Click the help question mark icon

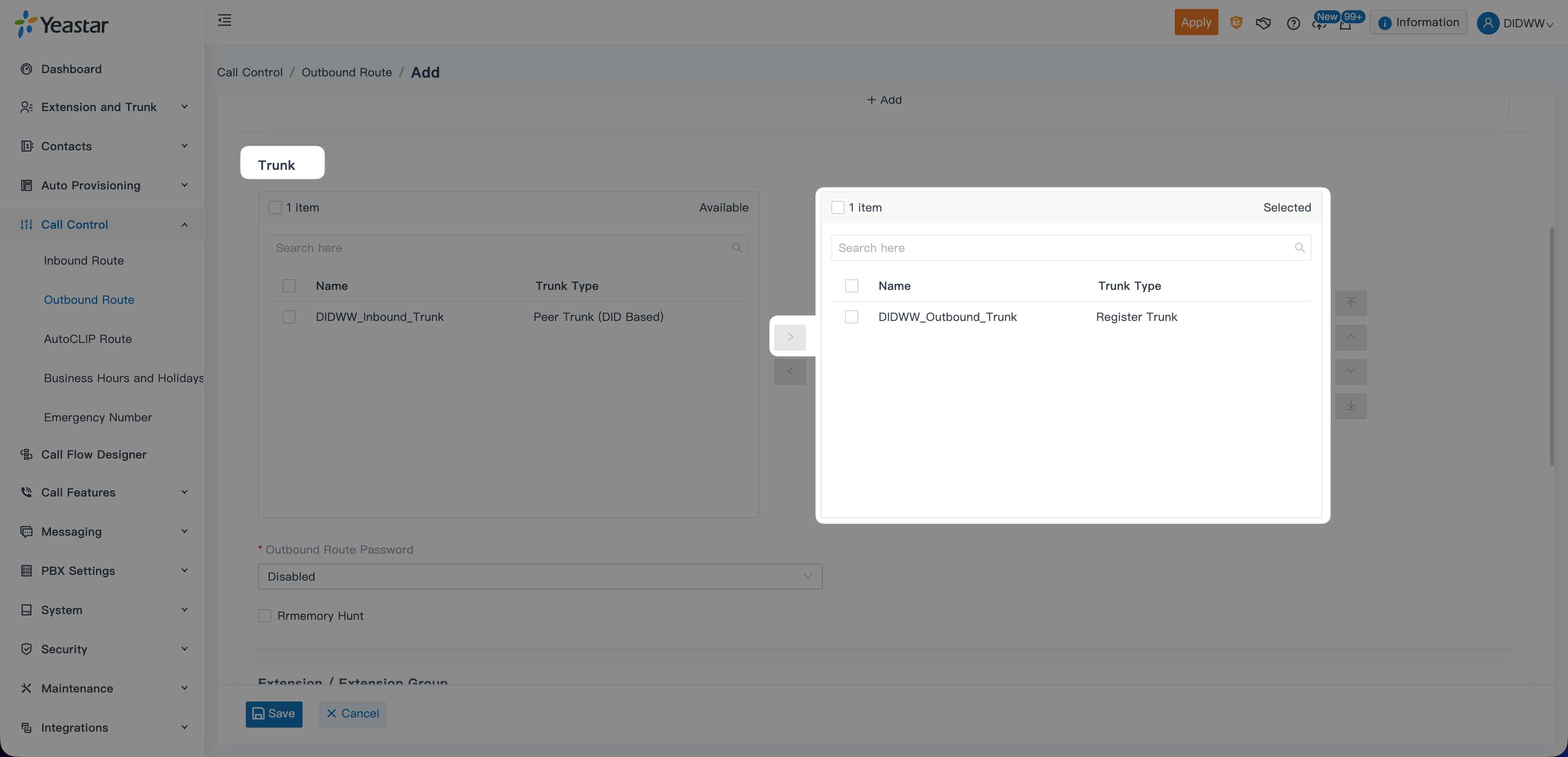coord(1293,23)
